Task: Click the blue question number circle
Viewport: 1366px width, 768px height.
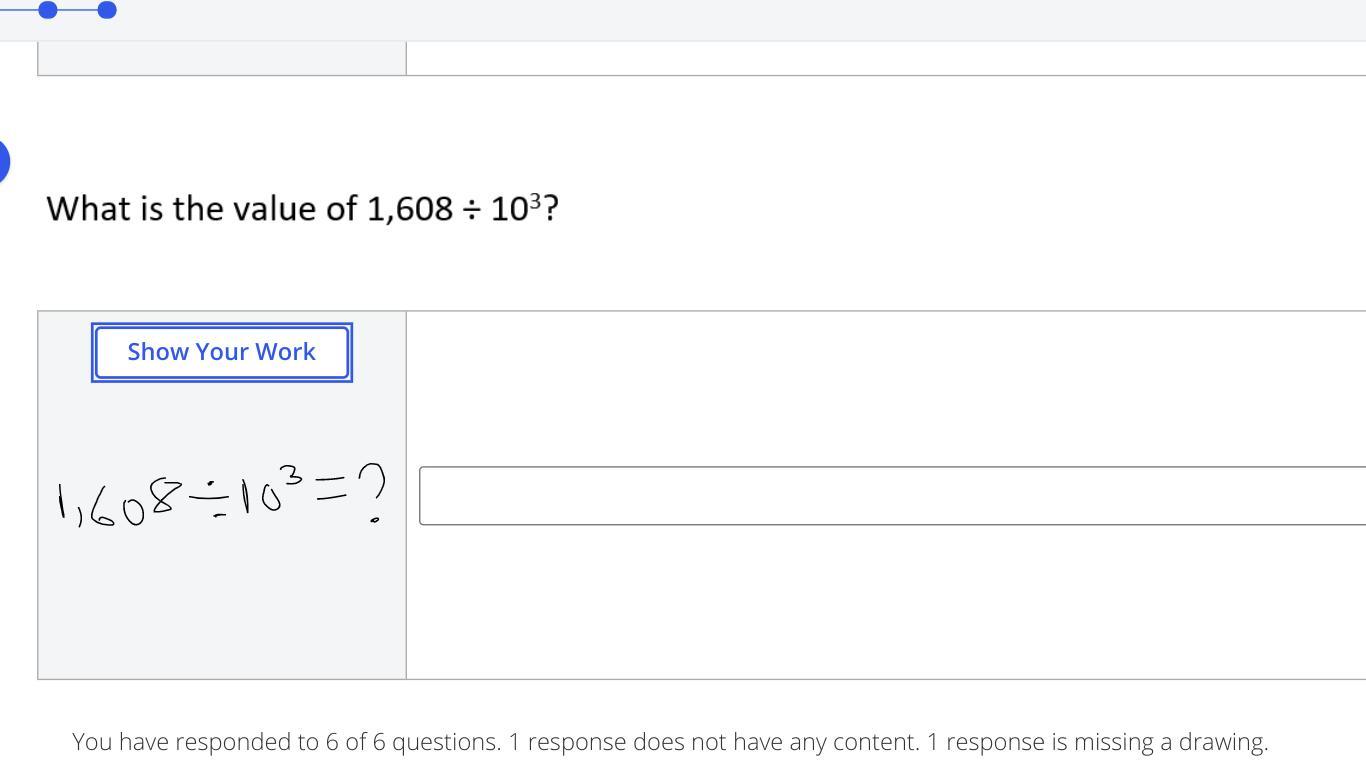Action: tap(3, 161)
